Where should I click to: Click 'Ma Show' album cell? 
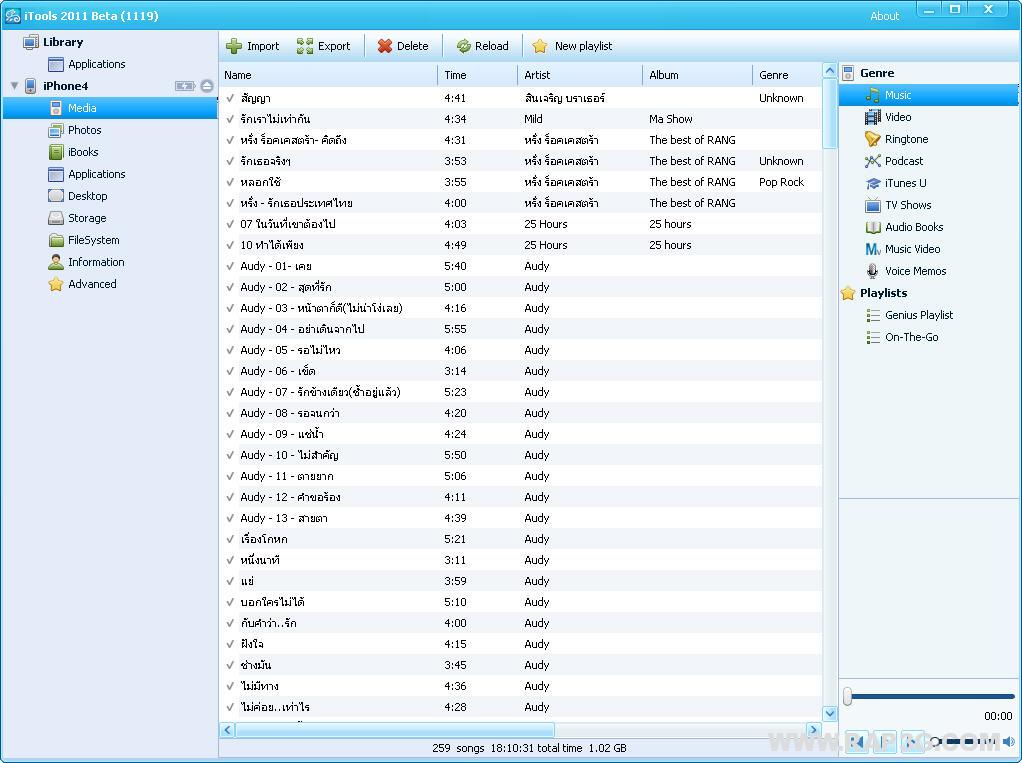671,119
